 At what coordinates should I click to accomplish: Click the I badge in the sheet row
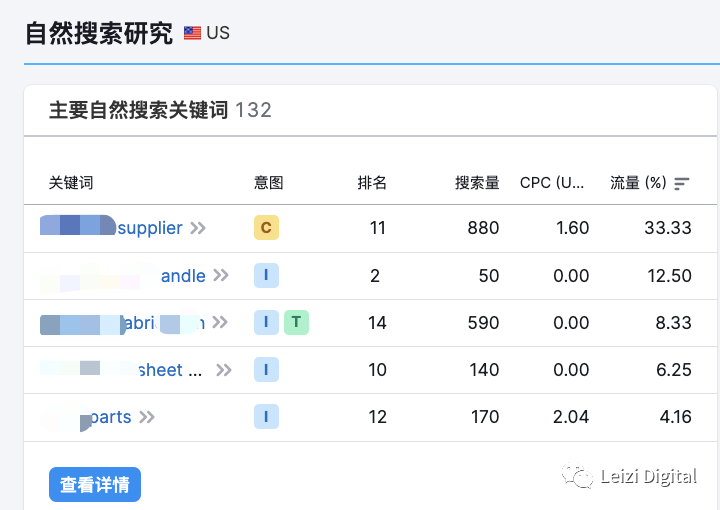coord(266,370)
